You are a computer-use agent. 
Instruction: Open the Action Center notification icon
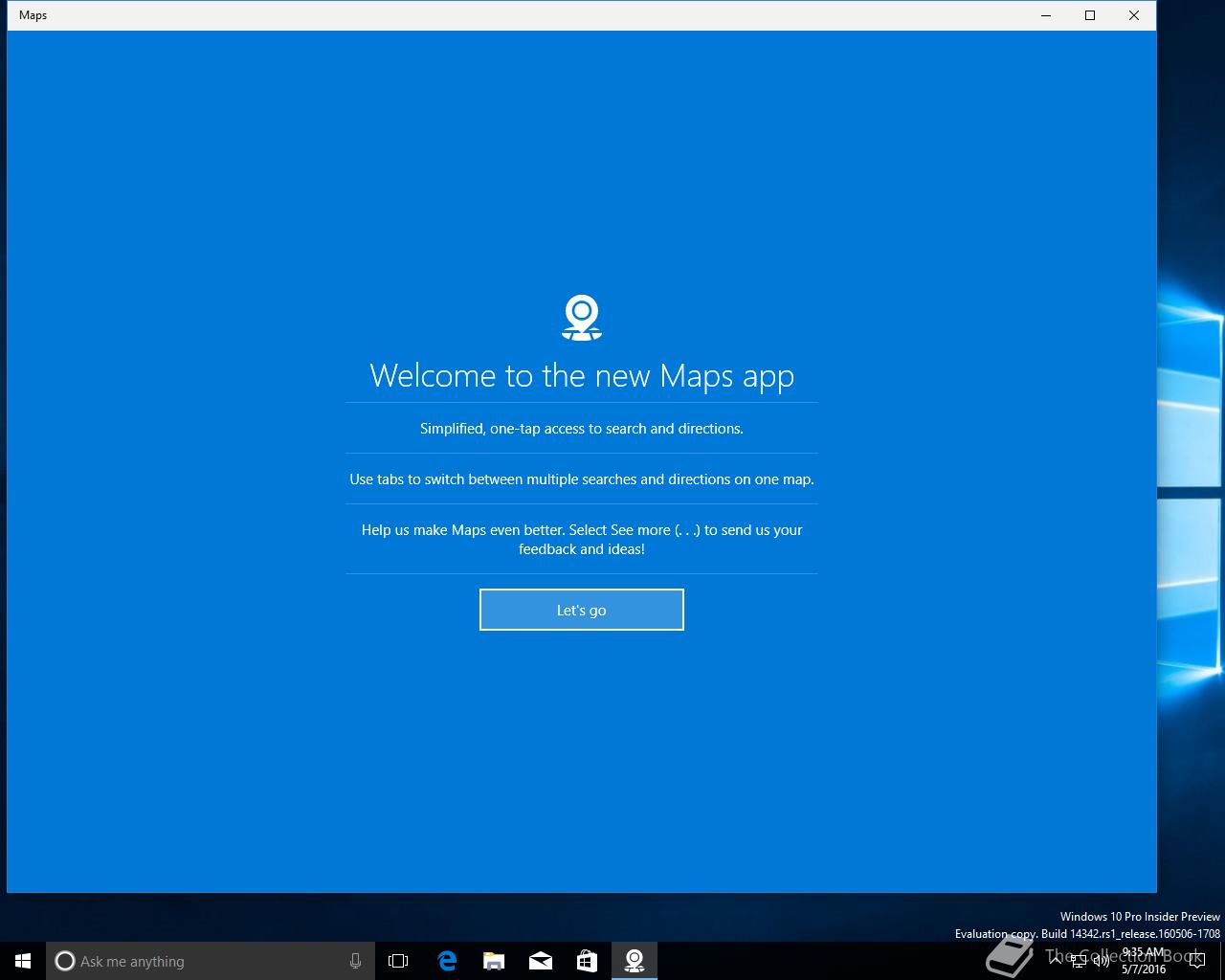pyautogui.click(x=1197, y=961)
